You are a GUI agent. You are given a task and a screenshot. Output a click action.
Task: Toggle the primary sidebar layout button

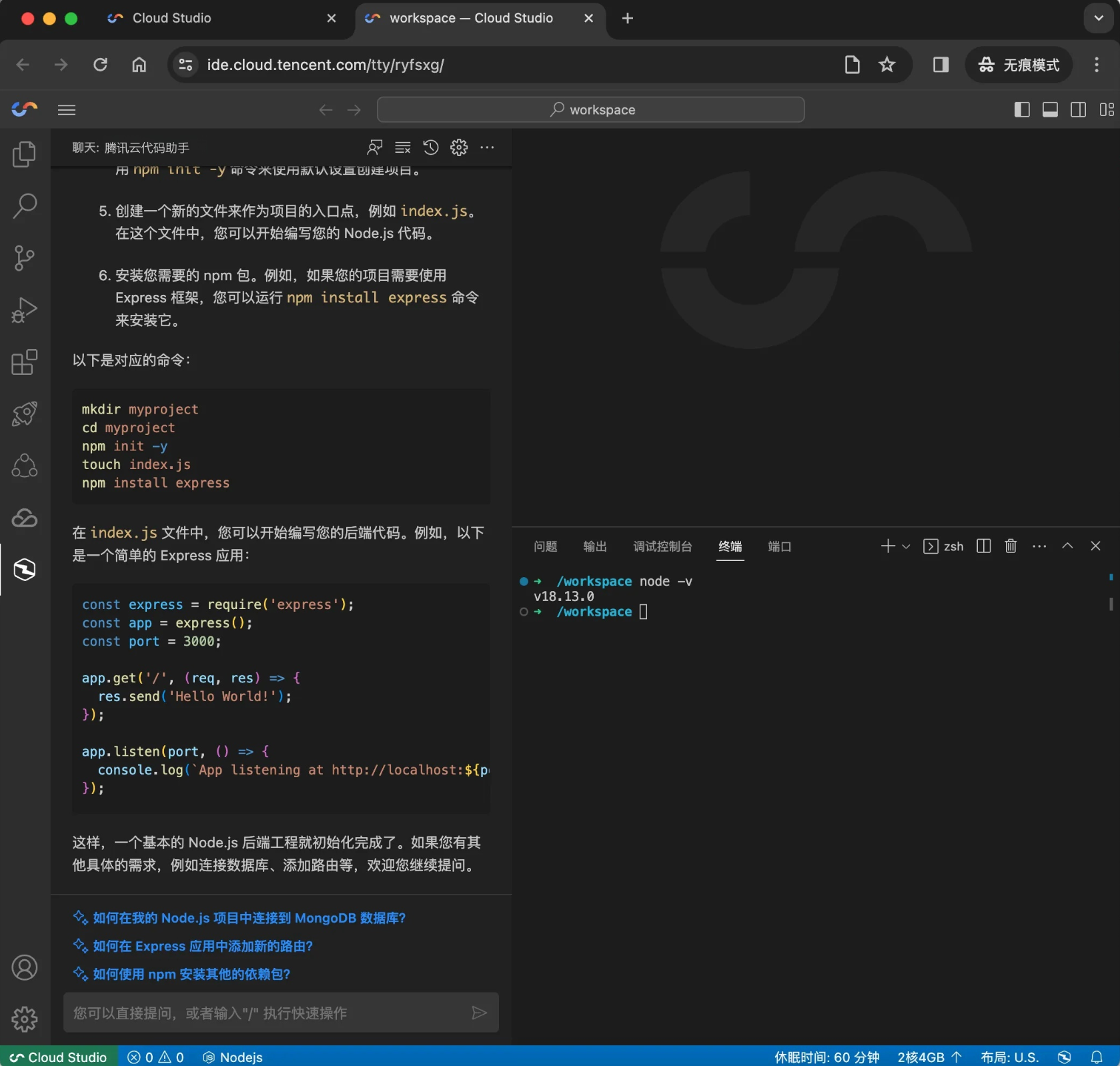(x=1021, y=109)
